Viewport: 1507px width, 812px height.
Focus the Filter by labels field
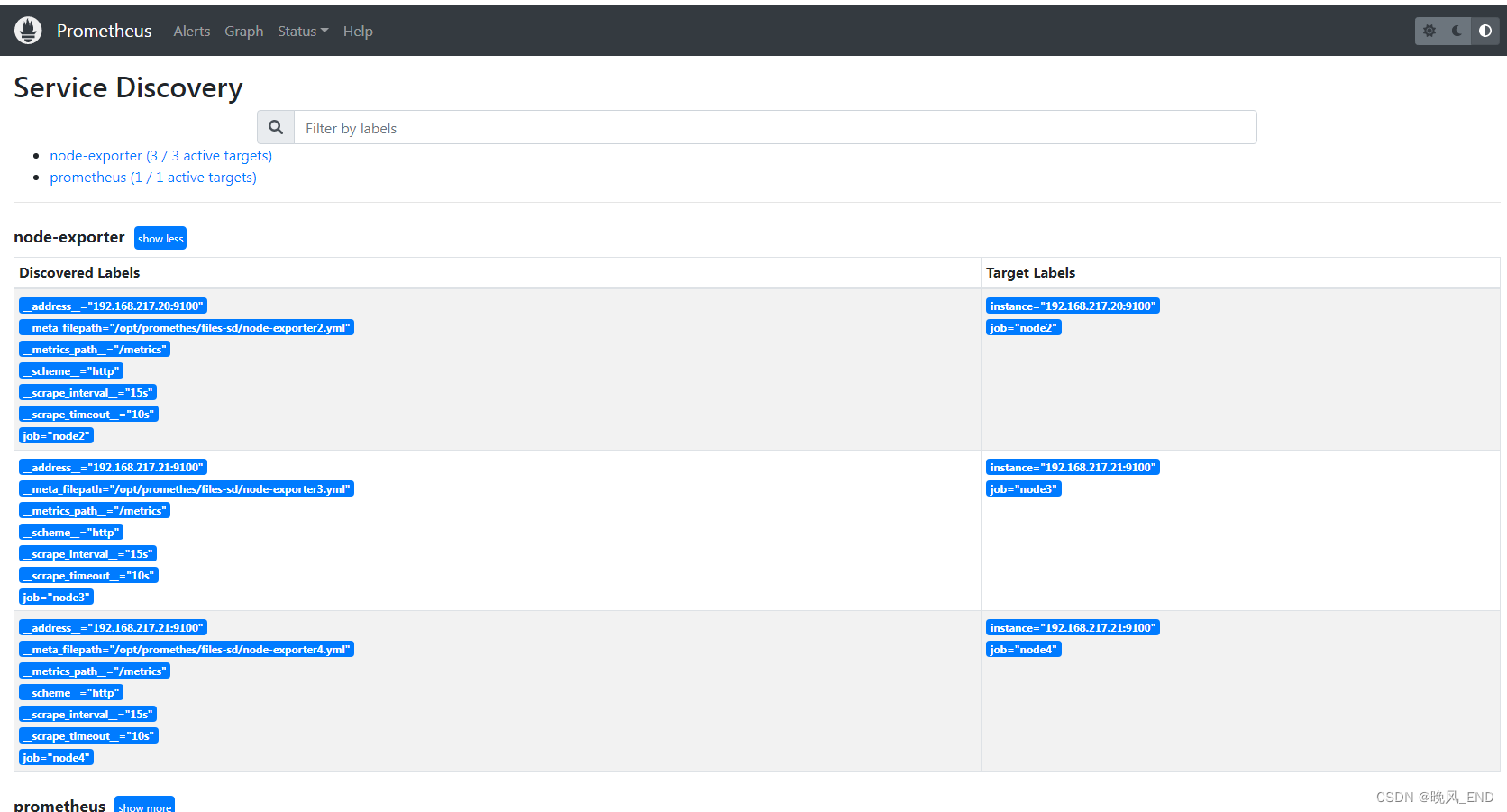tap(775, 127)
